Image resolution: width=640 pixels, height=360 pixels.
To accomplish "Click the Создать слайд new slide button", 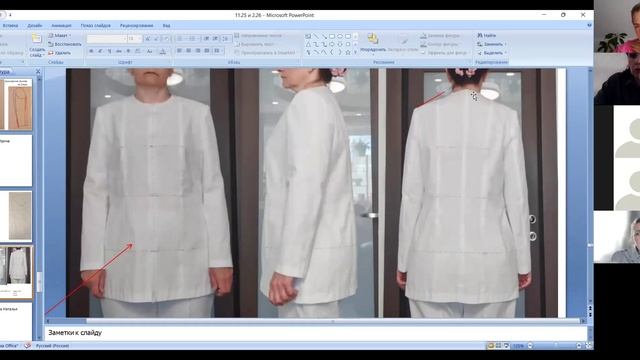I will tap(37, 45).
